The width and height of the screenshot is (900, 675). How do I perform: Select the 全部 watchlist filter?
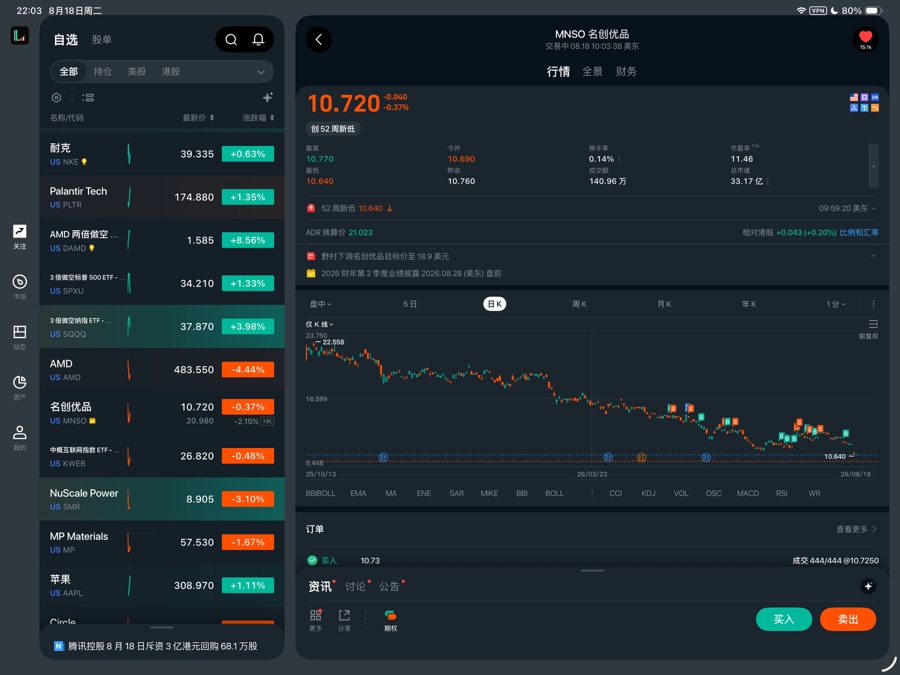coord(69,72)
